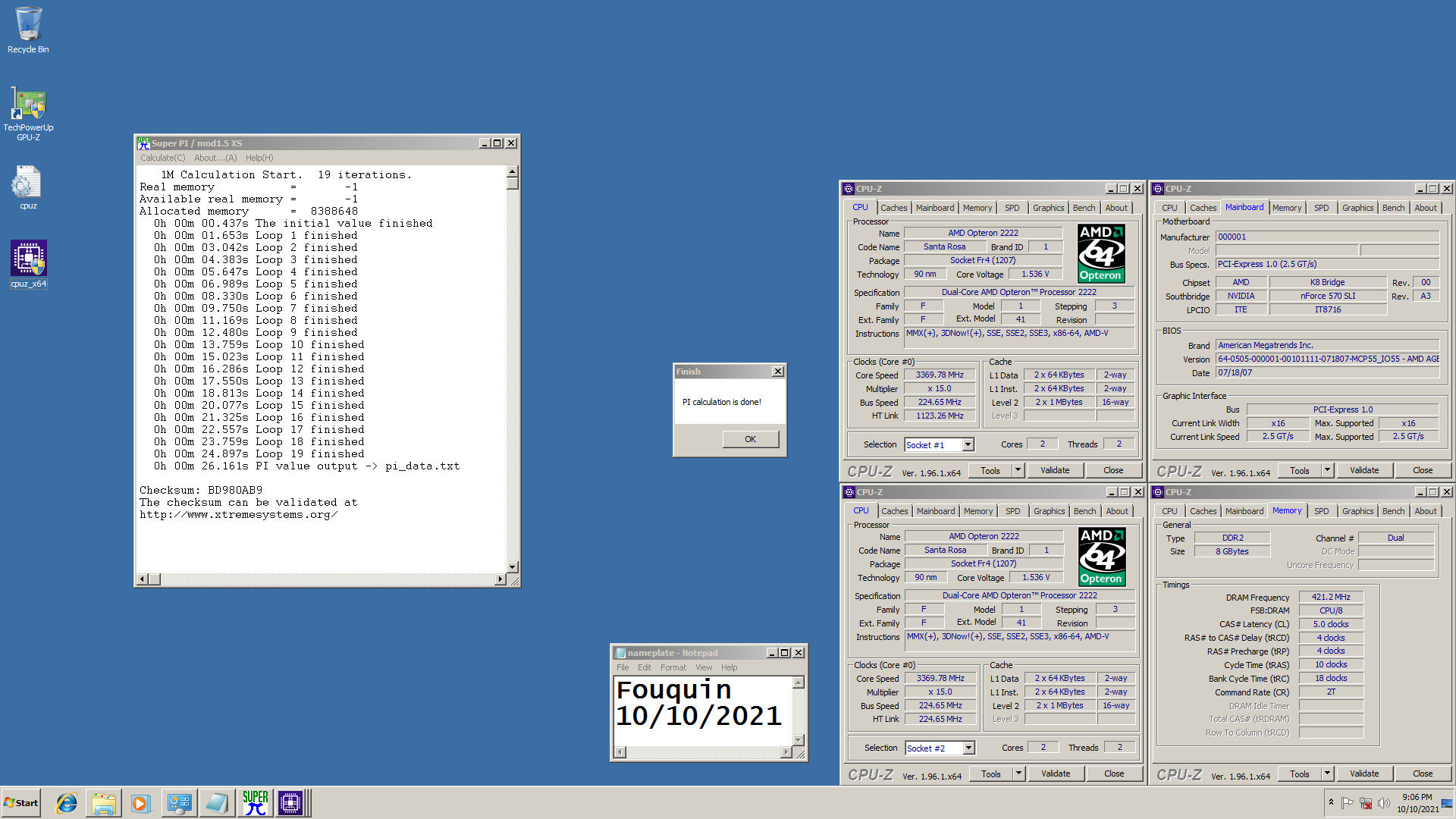Viewport: 1456px width, 819px height.
Task: Open the Control Panel taskbar icon
Action: pos(180,803)
